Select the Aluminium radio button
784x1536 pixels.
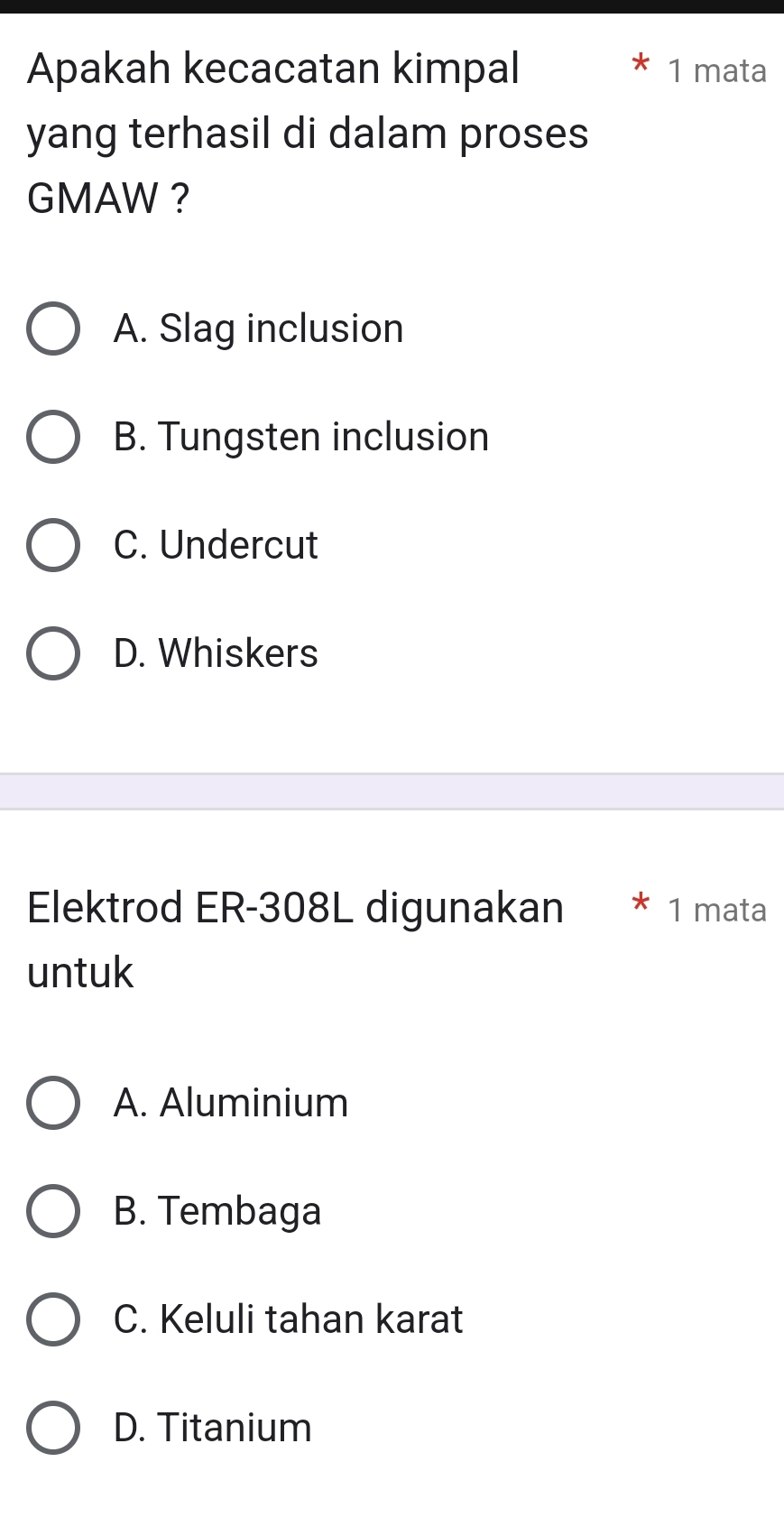point(53,1103)
